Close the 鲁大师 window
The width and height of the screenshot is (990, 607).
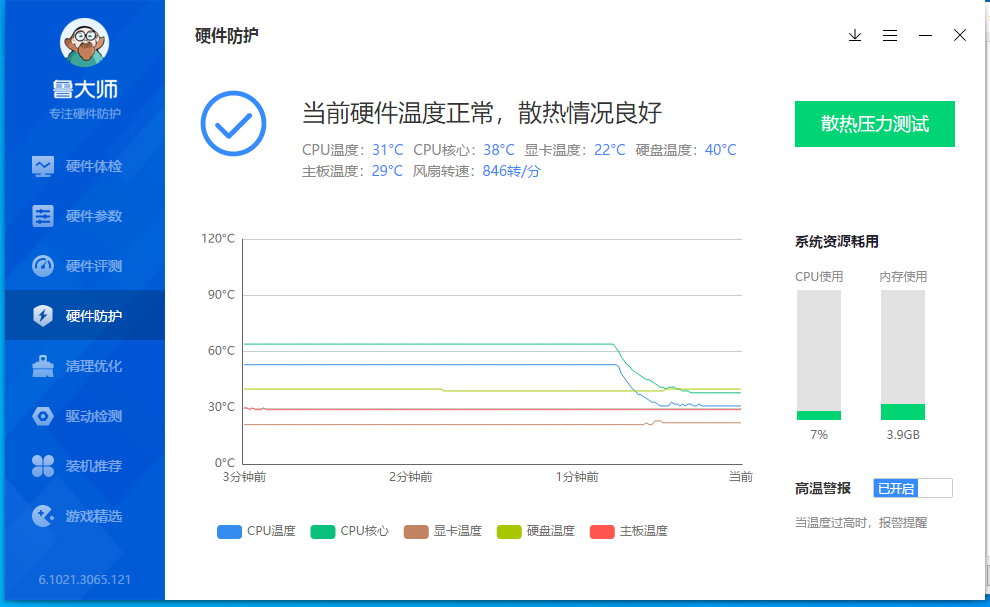point(960,35)
